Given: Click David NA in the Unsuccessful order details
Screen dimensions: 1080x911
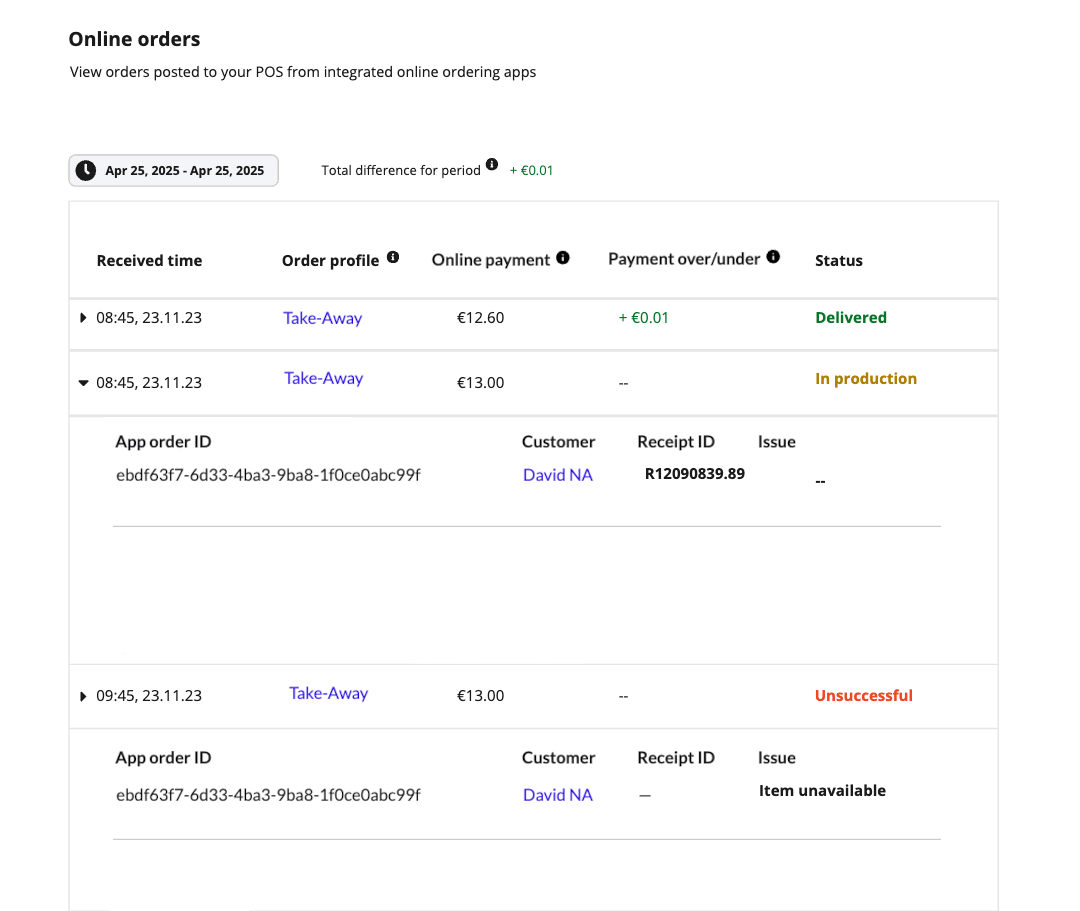Looking at the screenshot, I should 557,794.
